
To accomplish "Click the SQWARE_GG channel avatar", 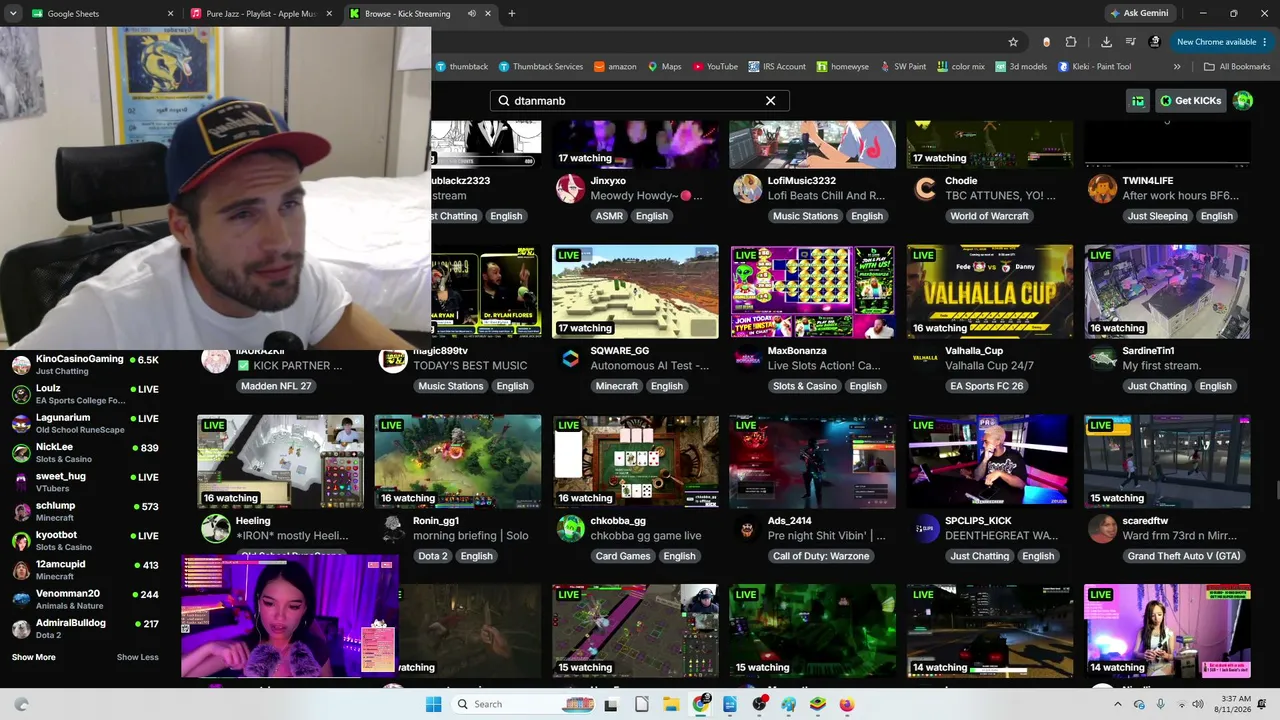I will [x=571, y=358].
